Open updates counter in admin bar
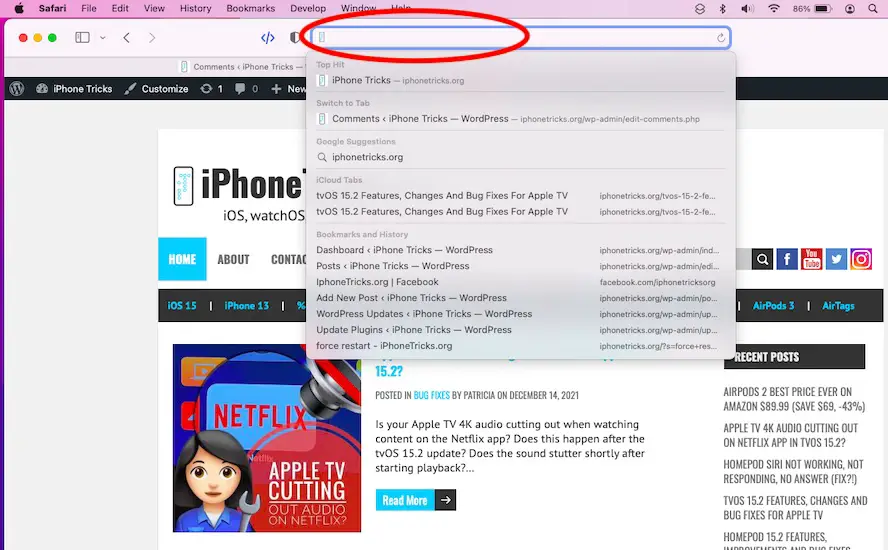This screenshot has width=888, height=550. coord(211,89)
